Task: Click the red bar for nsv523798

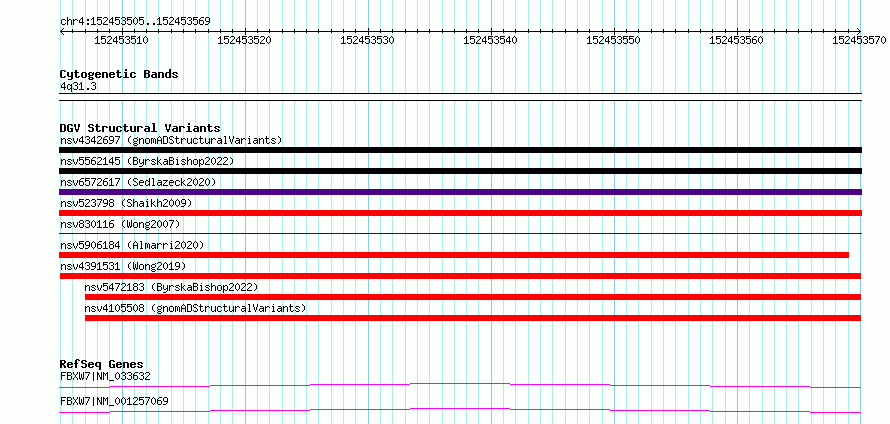Action: (460, 213)
